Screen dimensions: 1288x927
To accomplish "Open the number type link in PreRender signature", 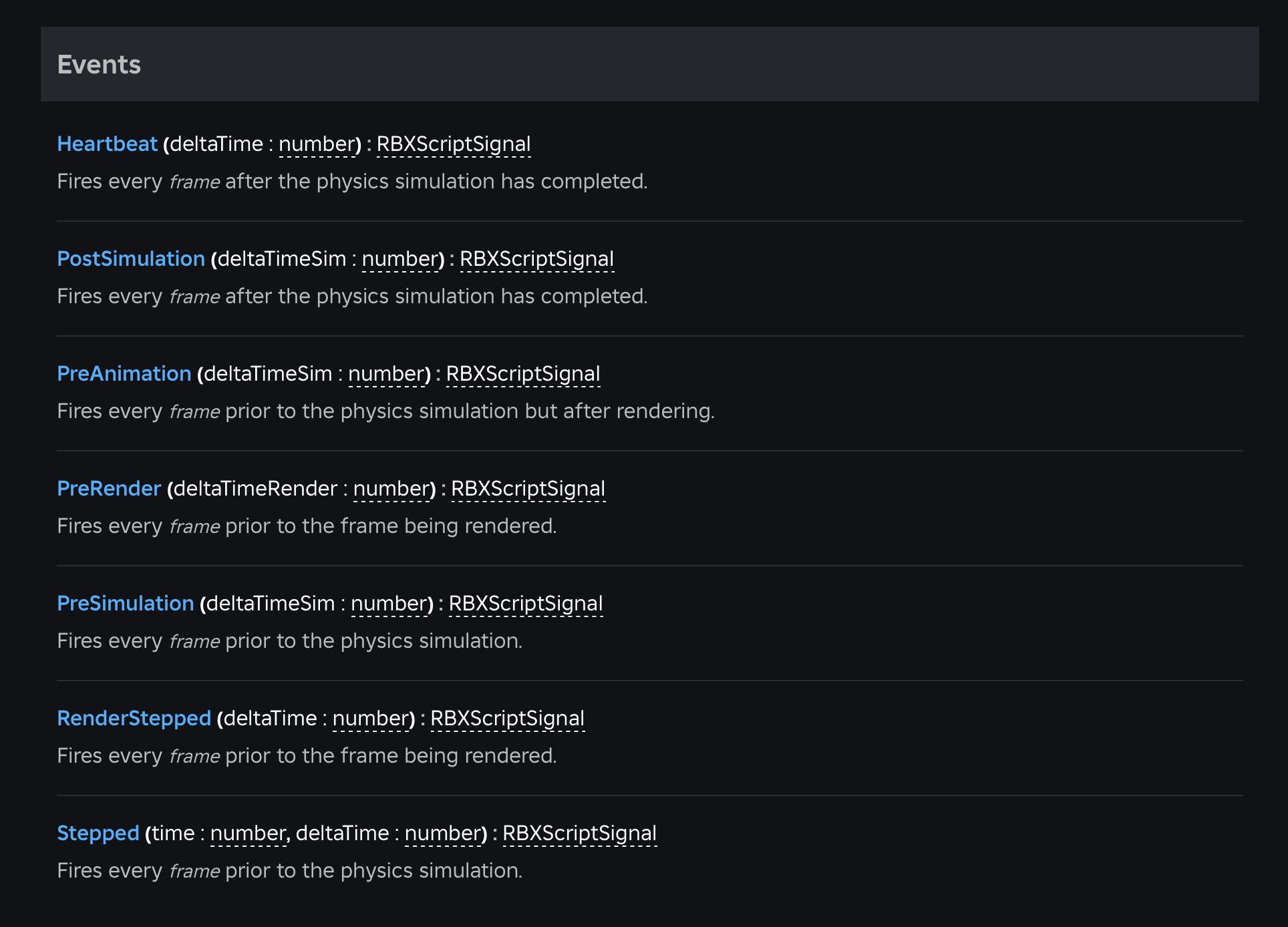I will (x=392, y=489).
